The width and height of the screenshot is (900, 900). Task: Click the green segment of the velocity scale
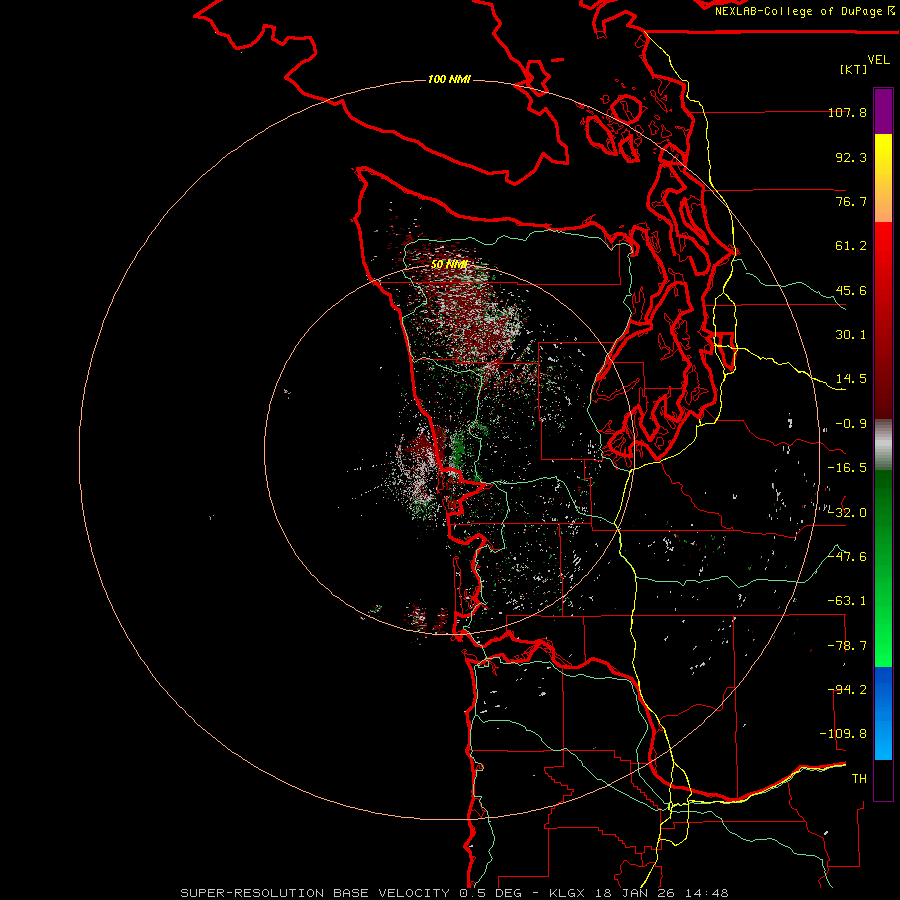[883, 568]
